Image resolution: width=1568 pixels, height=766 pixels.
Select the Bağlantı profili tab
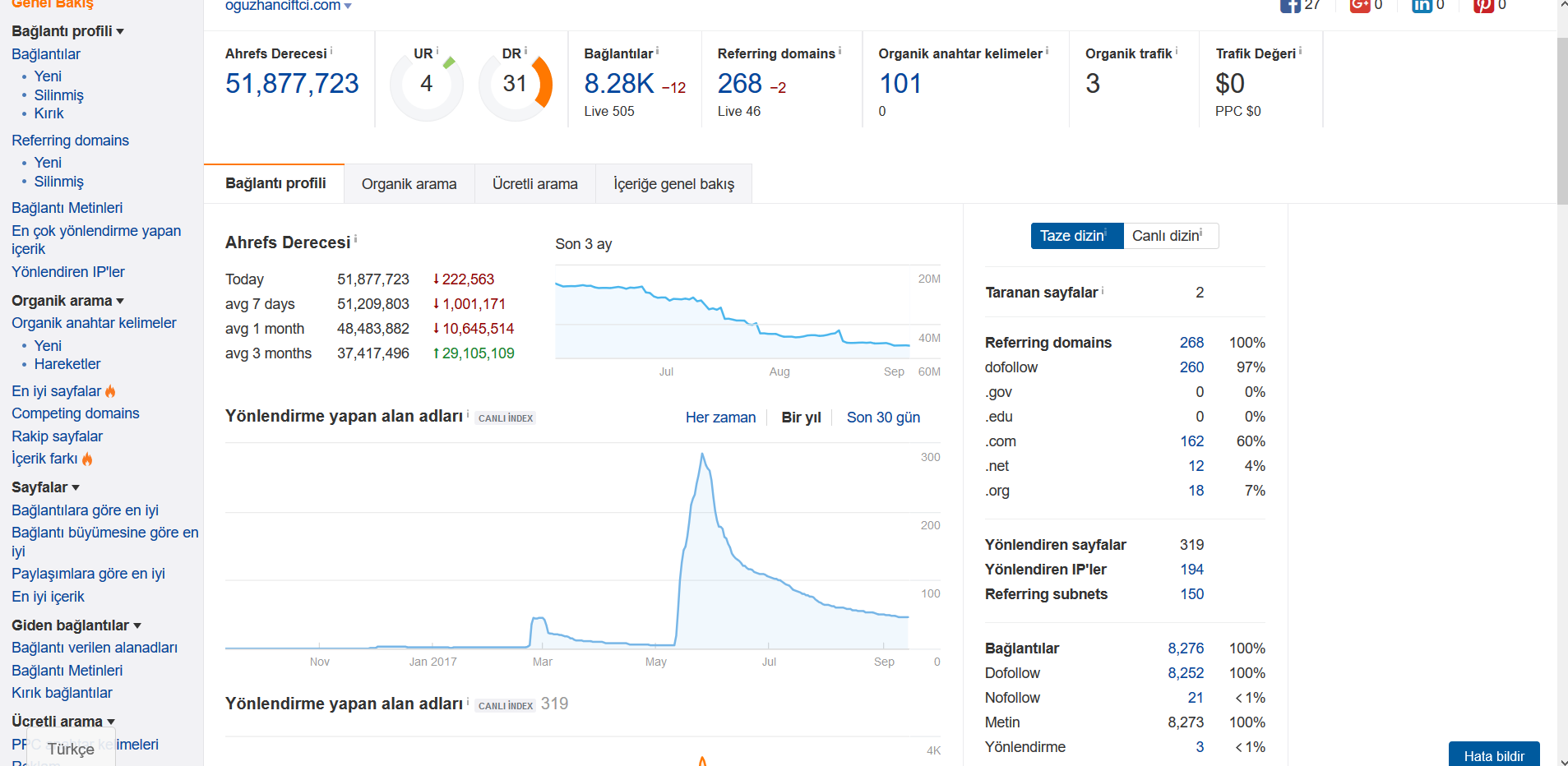275,183
